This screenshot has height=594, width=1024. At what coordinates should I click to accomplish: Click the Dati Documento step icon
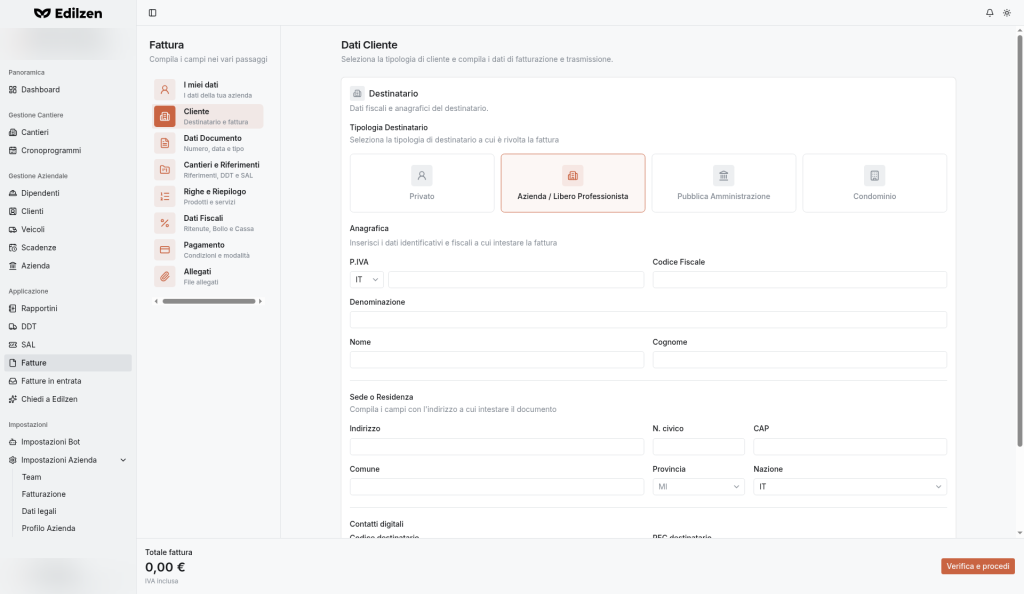point(165,143)
